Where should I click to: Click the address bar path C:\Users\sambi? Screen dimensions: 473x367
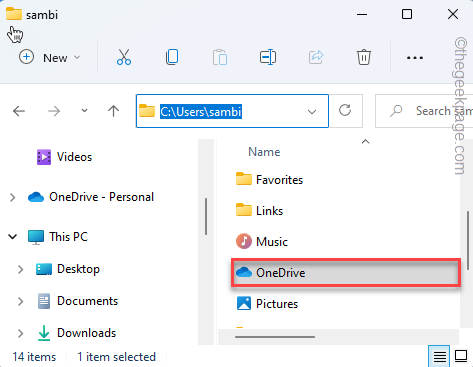201,112
